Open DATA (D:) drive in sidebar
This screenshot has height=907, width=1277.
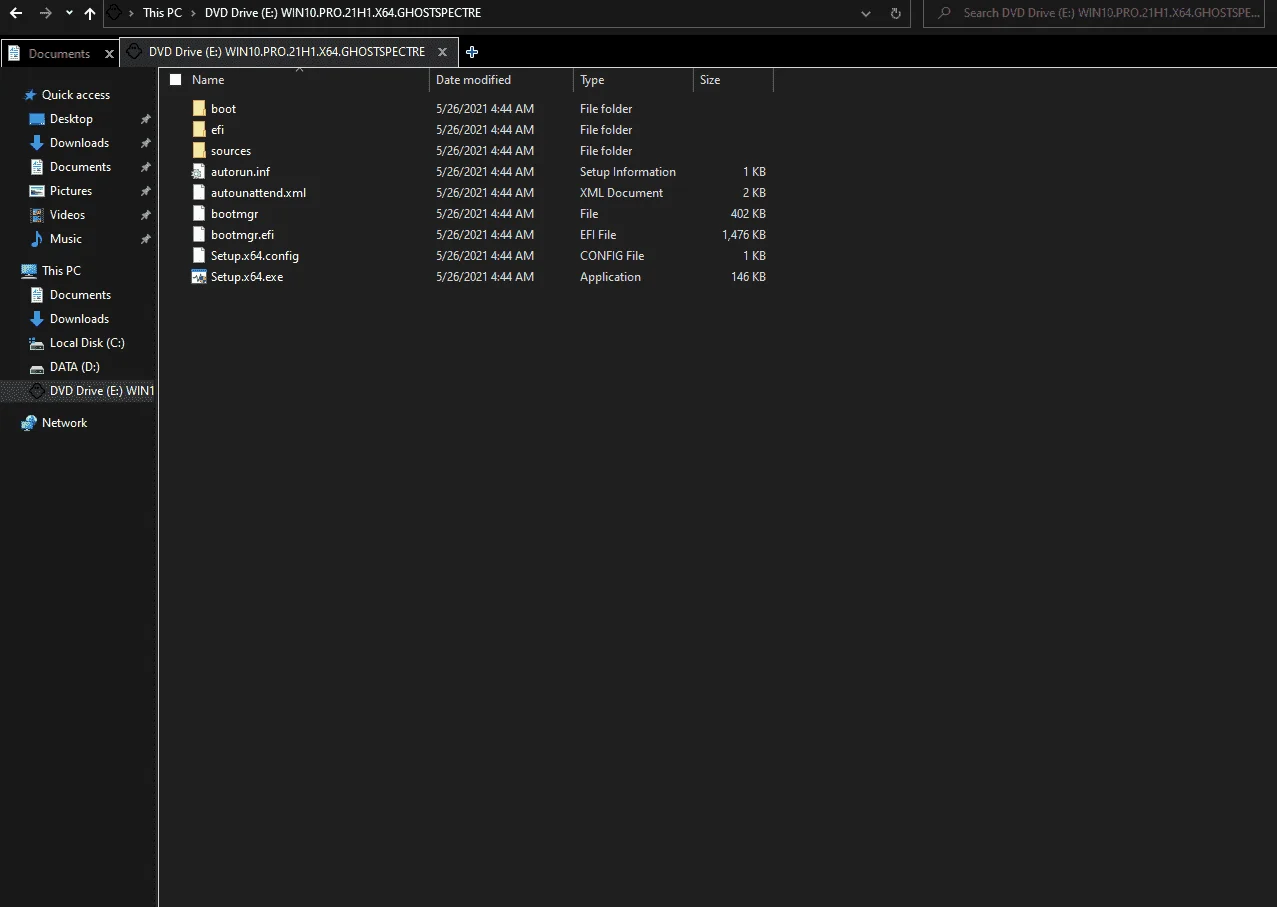coord(75,367)
